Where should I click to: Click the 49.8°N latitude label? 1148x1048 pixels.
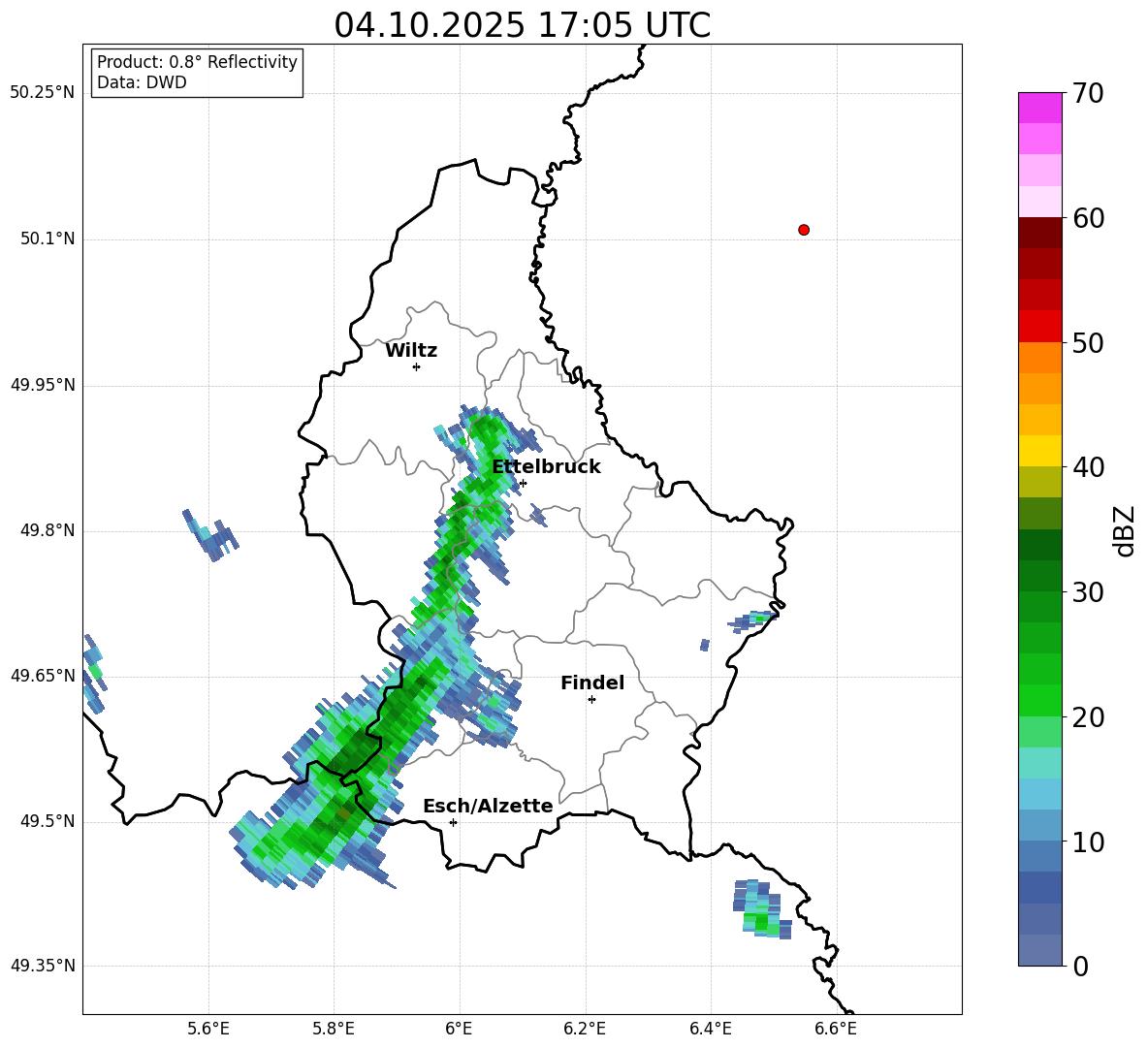click(x=48, y=530)
